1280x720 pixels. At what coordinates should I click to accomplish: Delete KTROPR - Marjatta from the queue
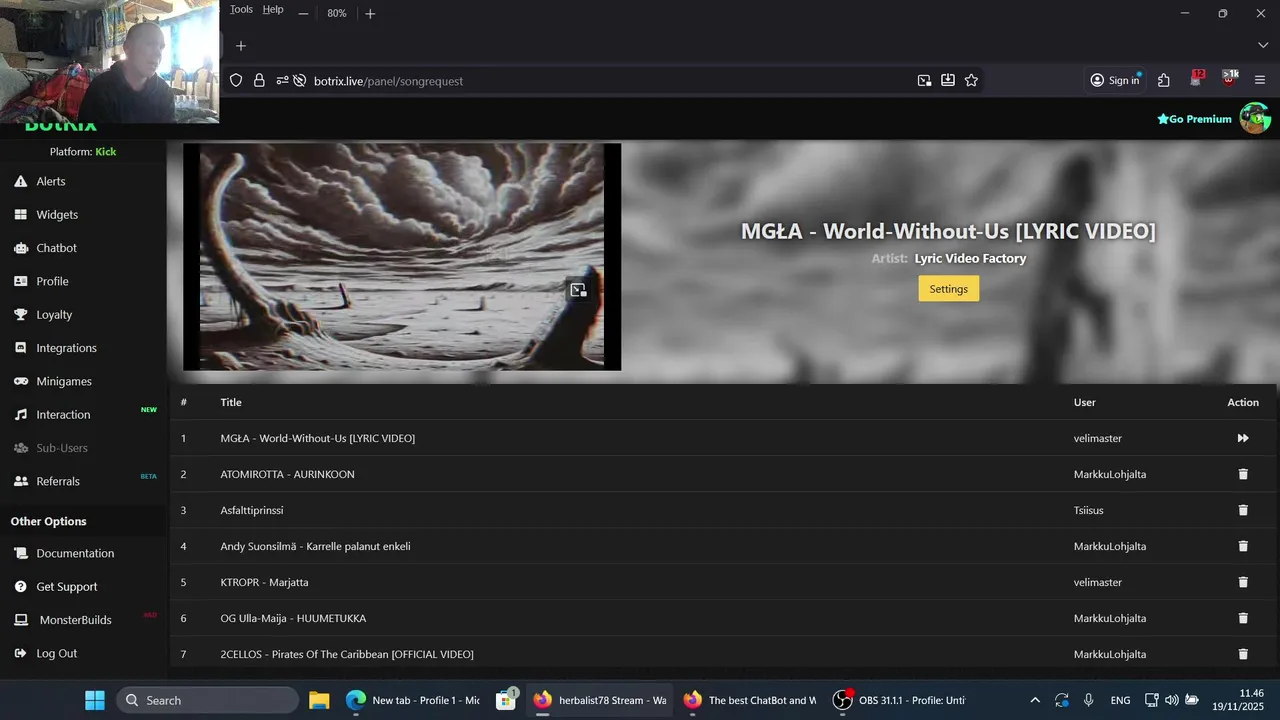1243,582
